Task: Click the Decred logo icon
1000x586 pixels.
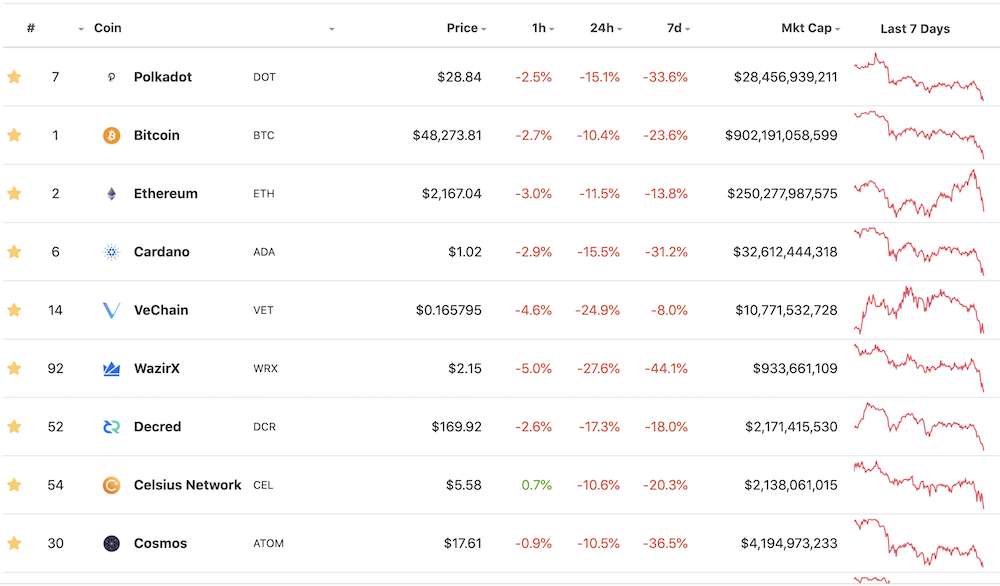Action: 112,427
